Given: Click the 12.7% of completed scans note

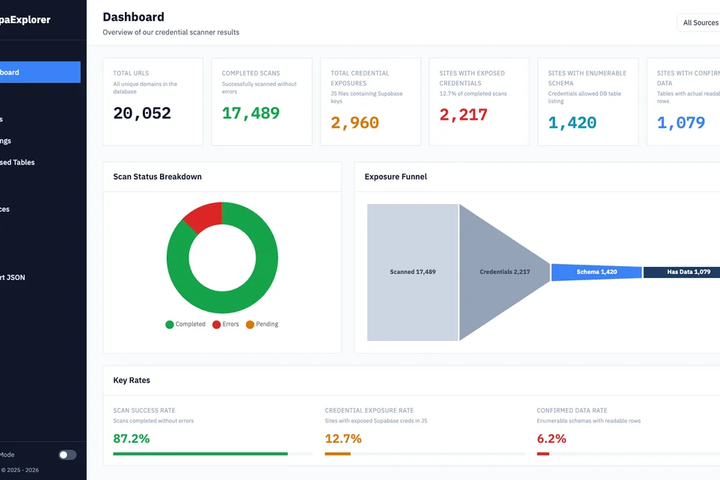Looking at the screenshot, I should (x=473, y=94).
